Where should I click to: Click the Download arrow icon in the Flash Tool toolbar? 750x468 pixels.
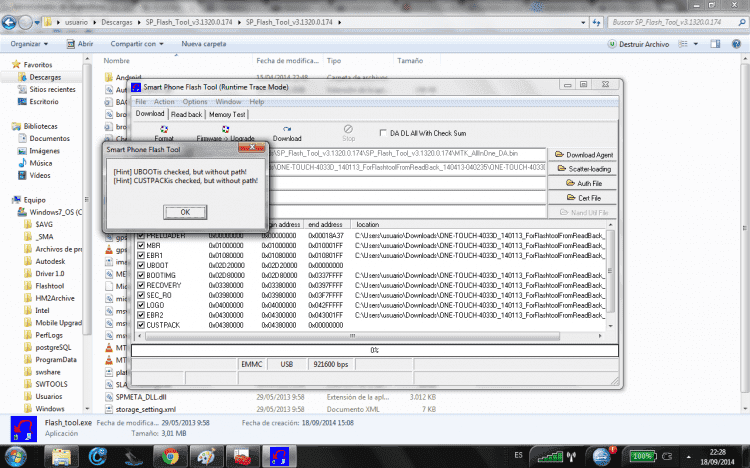287,129
